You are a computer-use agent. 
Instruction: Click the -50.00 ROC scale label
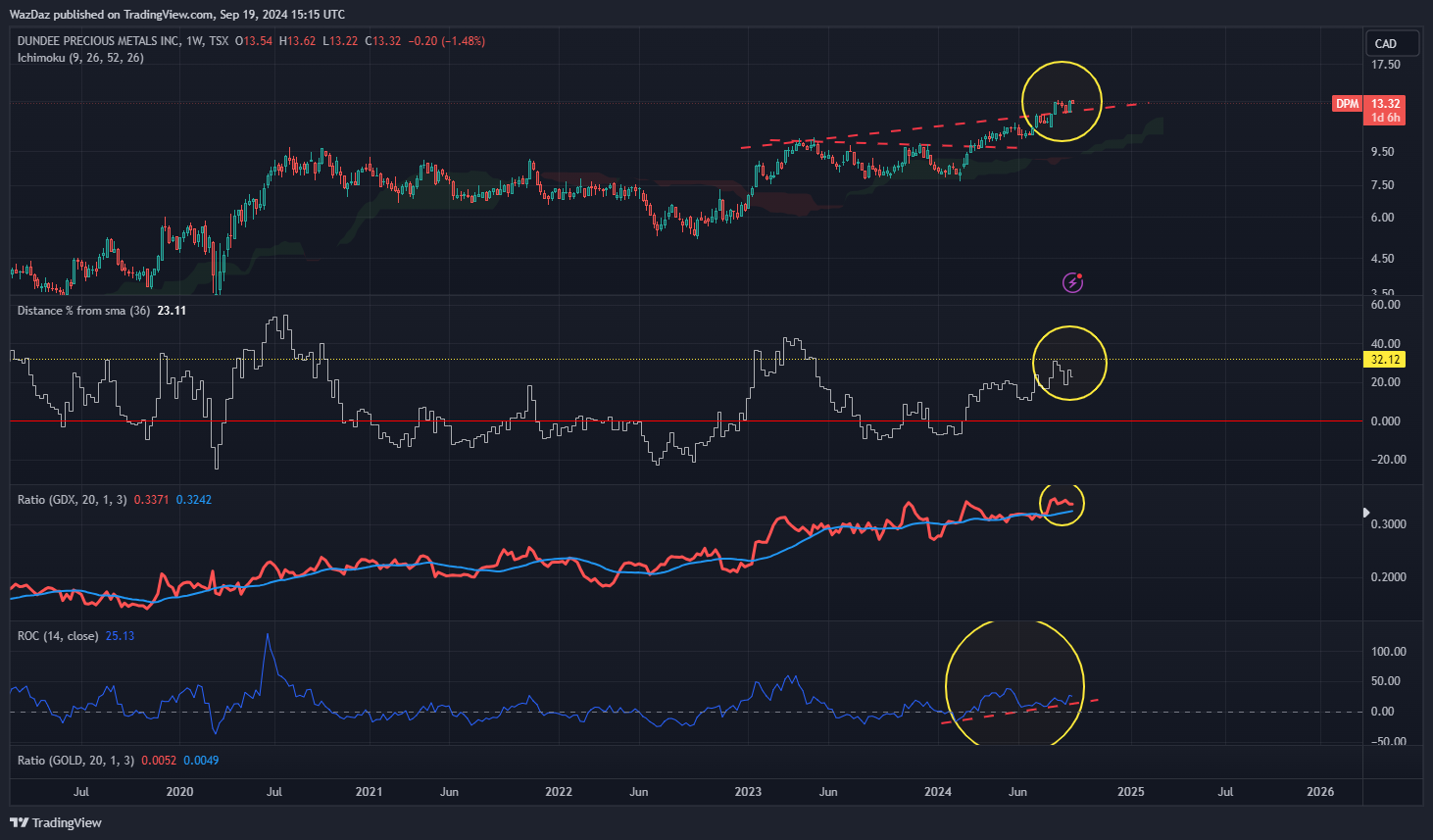[1387, 742]
